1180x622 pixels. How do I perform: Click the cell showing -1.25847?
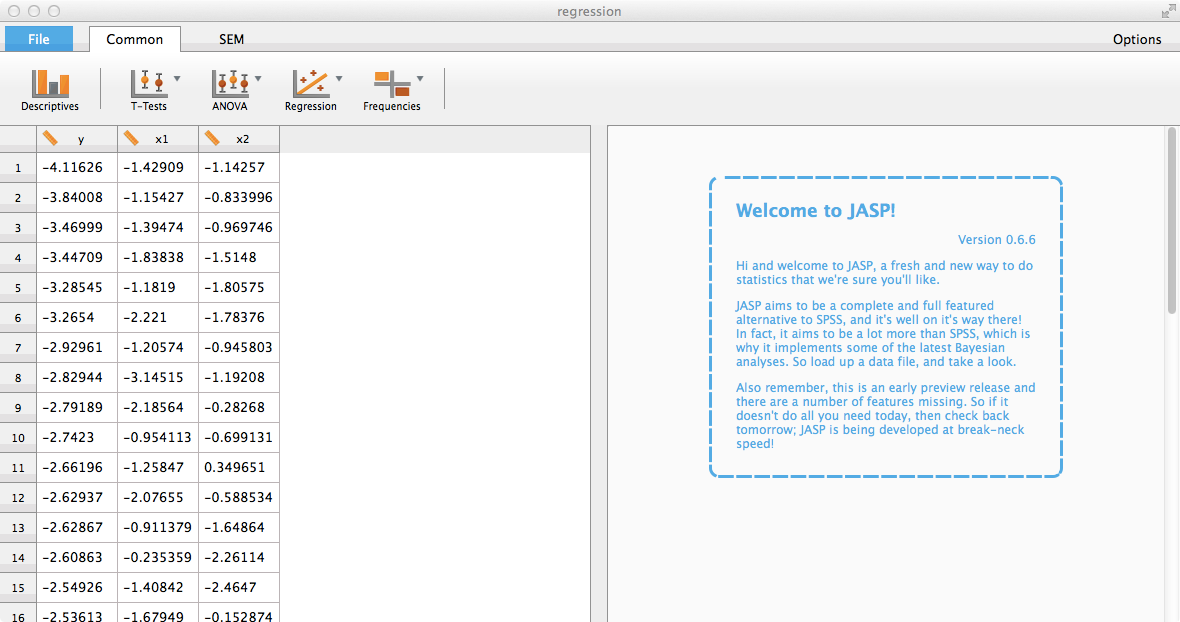[158, 468]
